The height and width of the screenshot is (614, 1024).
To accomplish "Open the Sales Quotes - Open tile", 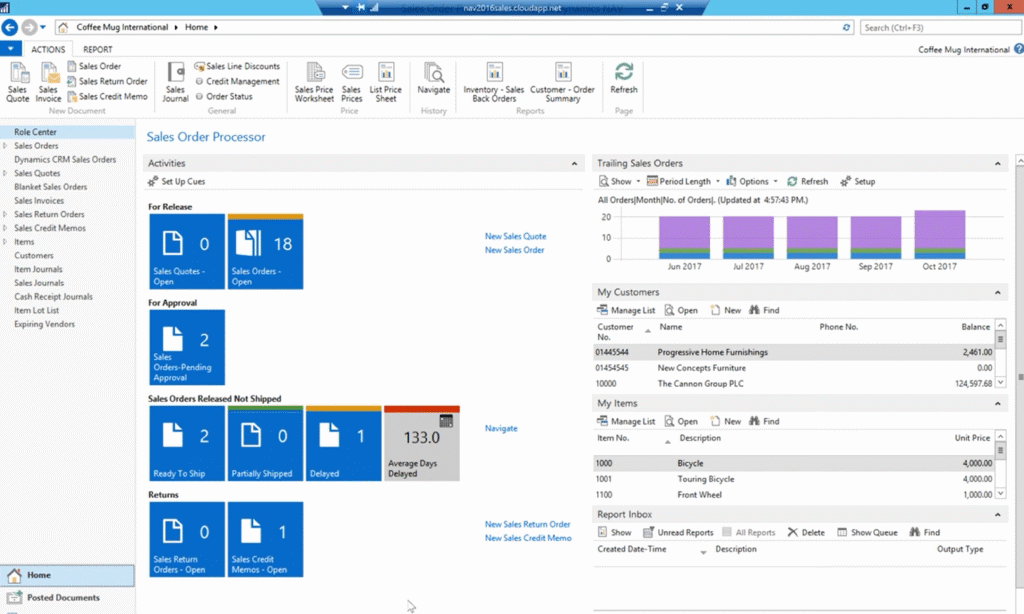I will (x=187, y=251).
